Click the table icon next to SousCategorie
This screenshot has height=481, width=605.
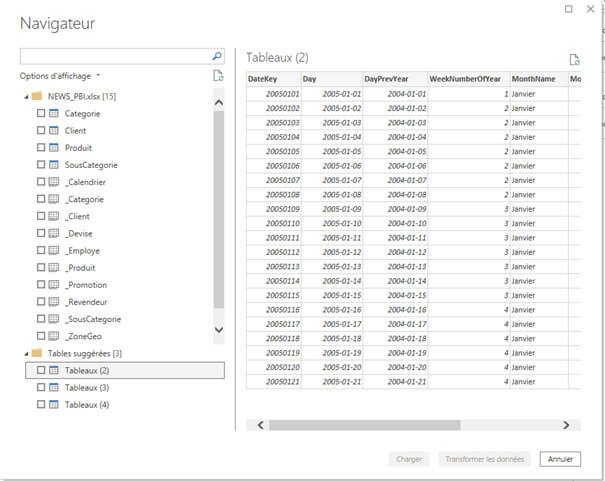[54, 165]
